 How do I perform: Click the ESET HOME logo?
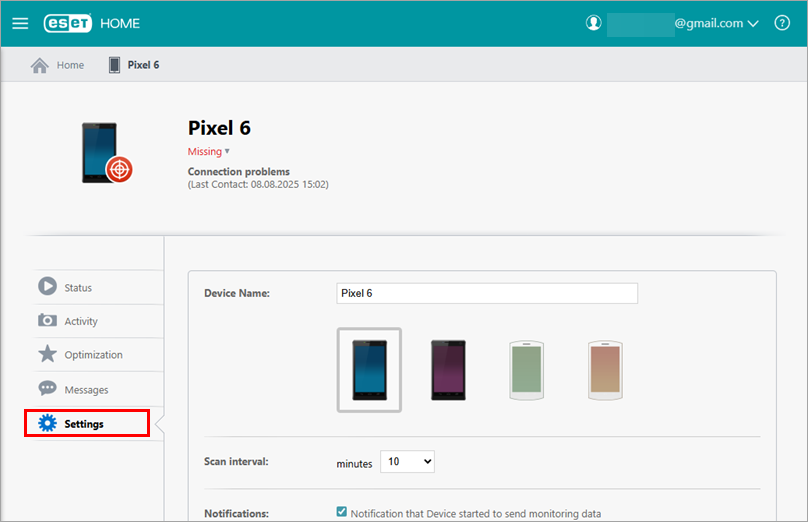pyautogui.click(x=92, y=23)
